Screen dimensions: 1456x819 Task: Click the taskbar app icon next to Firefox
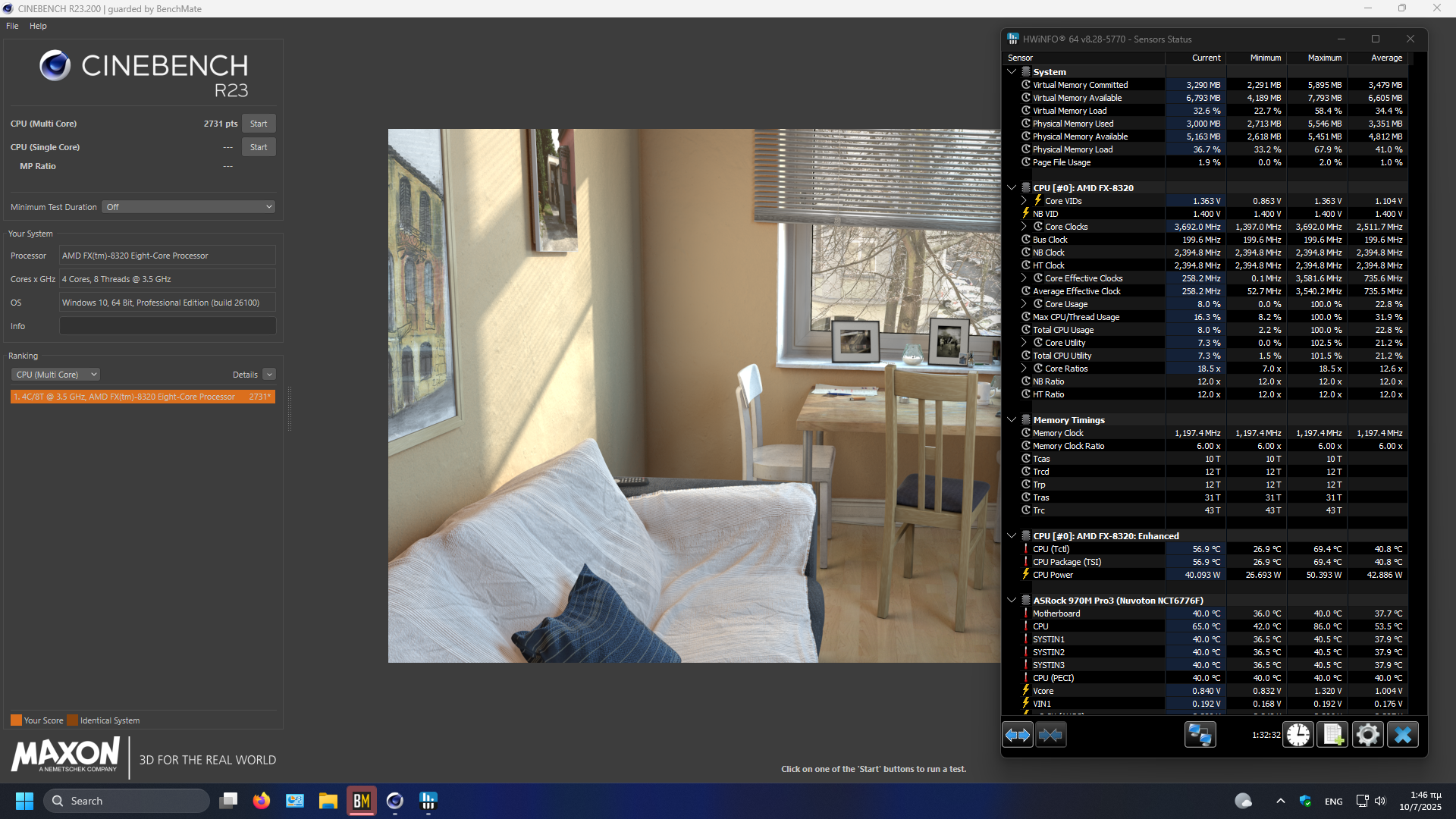(x=295, y=801)
